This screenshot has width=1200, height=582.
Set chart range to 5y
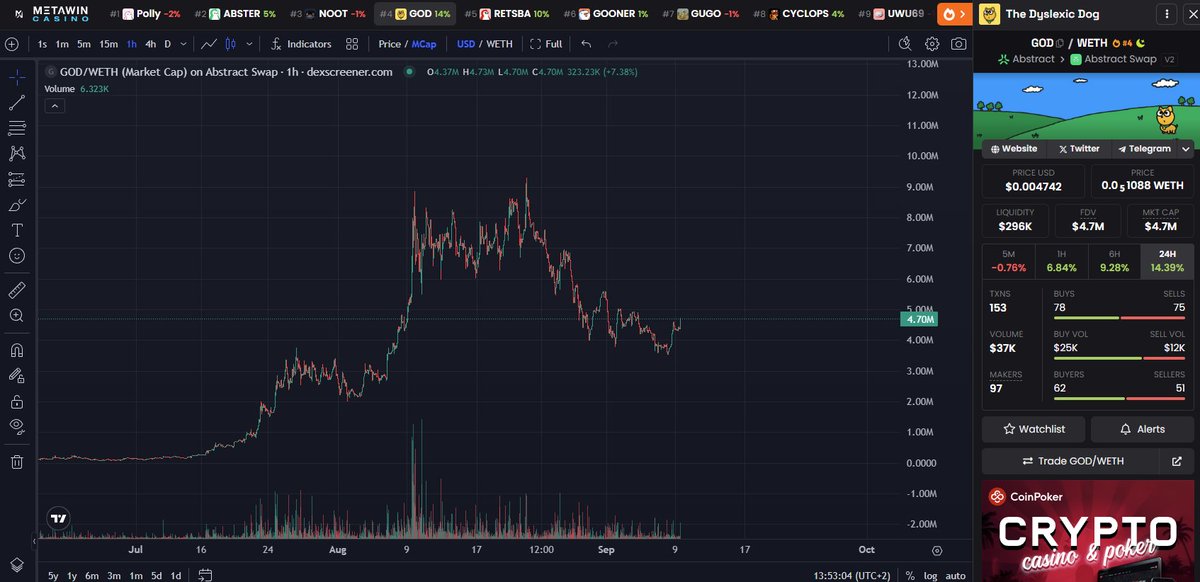pyautogui.click(x=53, y=575)
